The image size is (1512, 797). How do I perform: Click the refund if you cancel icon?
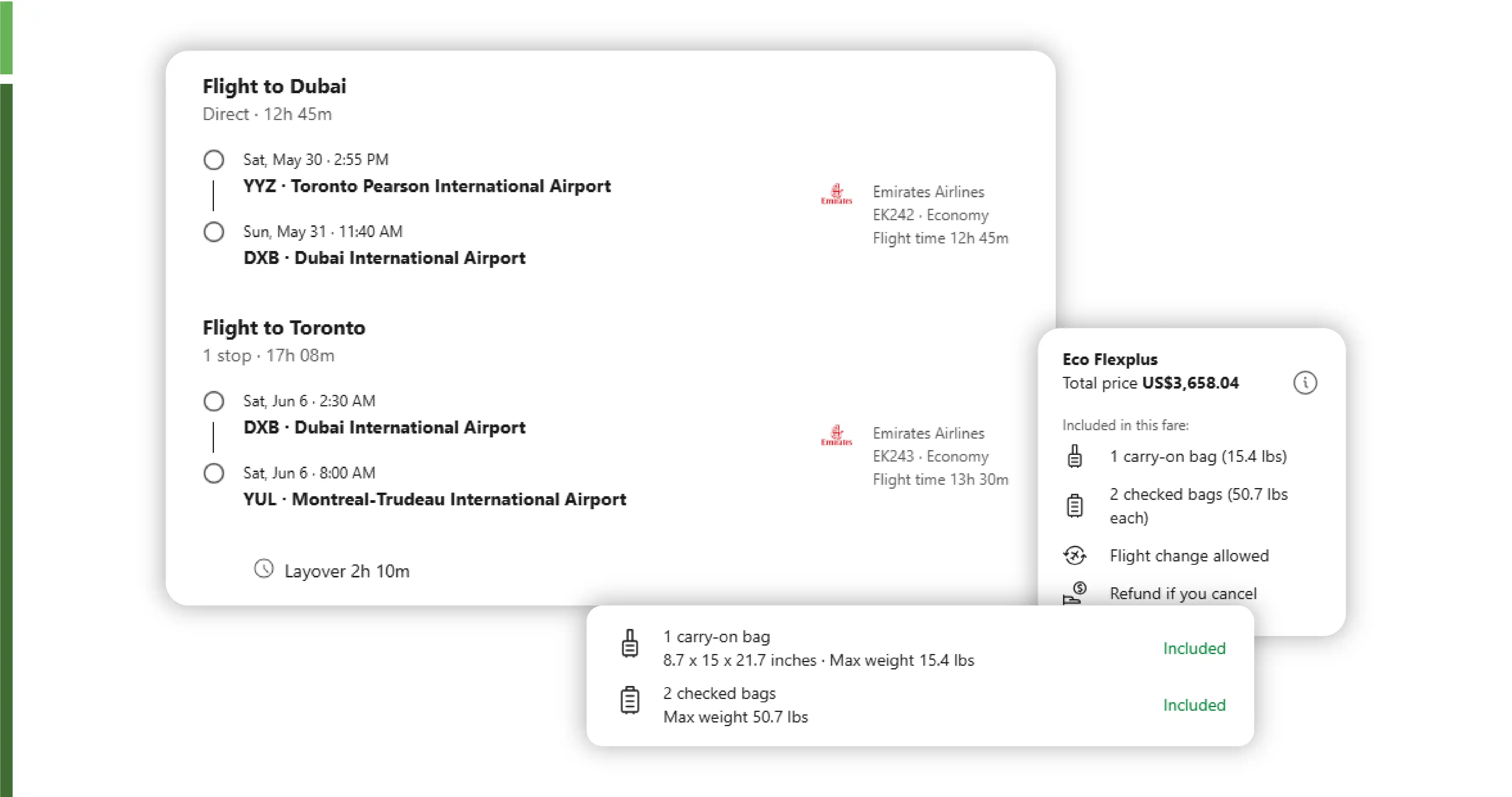click(1074, 593)
